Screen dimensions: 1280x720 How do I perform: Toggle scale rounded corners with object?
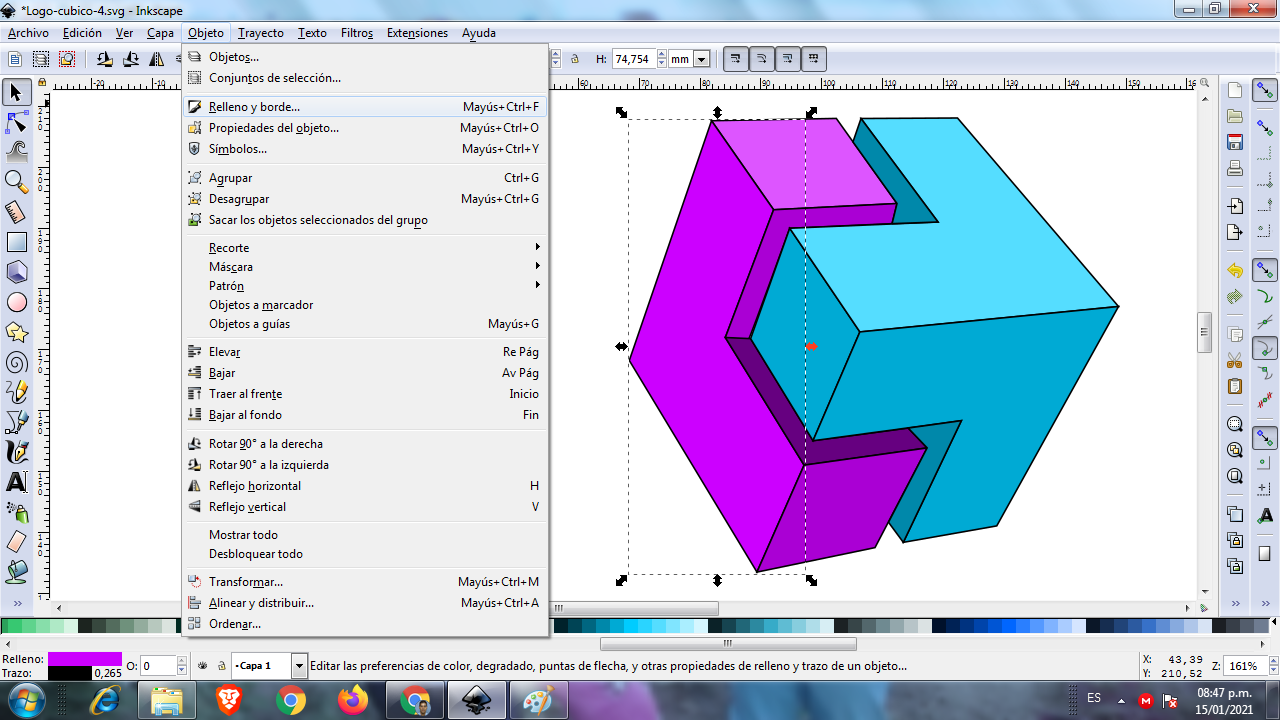coord(761,59)
